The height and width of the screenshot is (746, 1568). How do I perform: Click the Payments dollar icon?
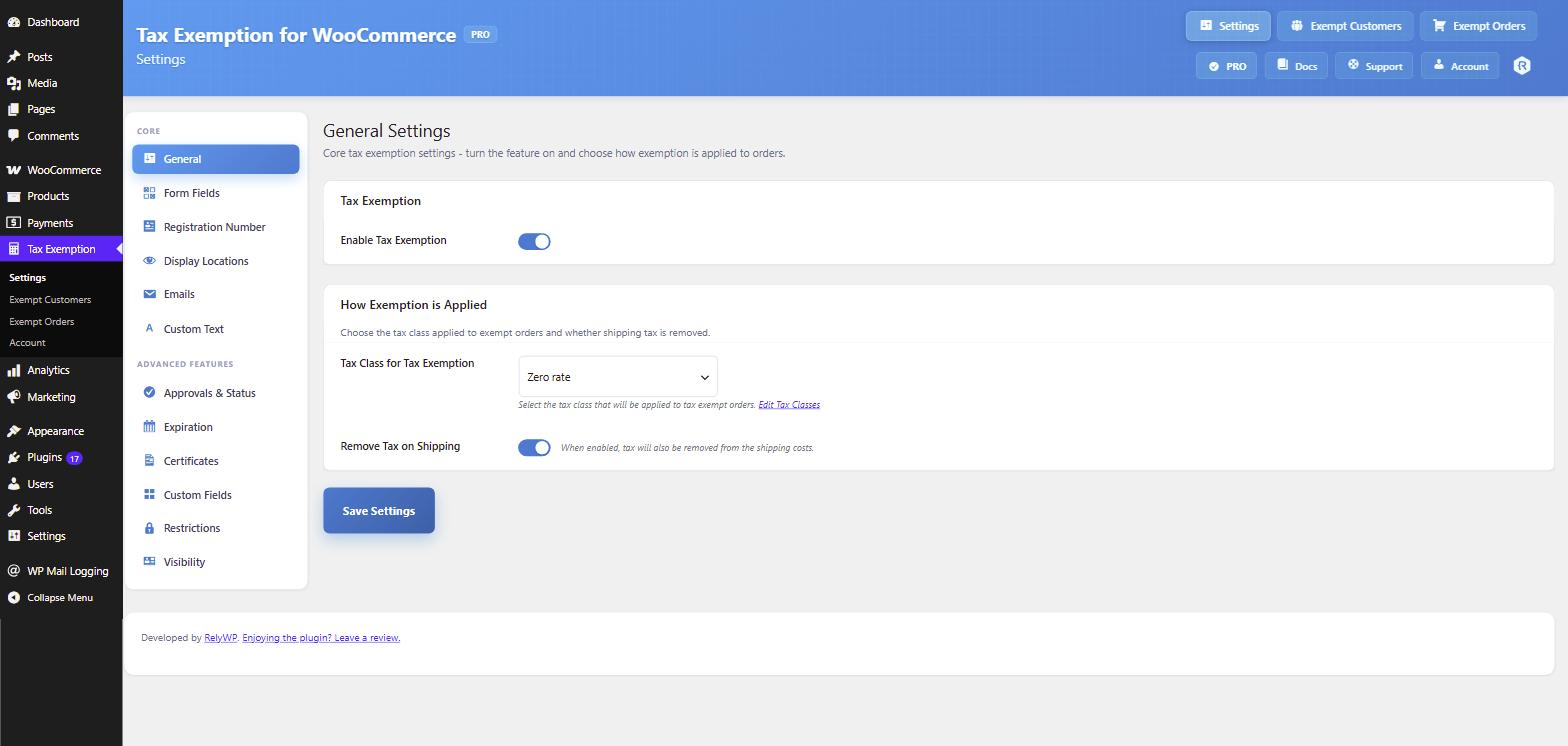(x=13, y=223)
